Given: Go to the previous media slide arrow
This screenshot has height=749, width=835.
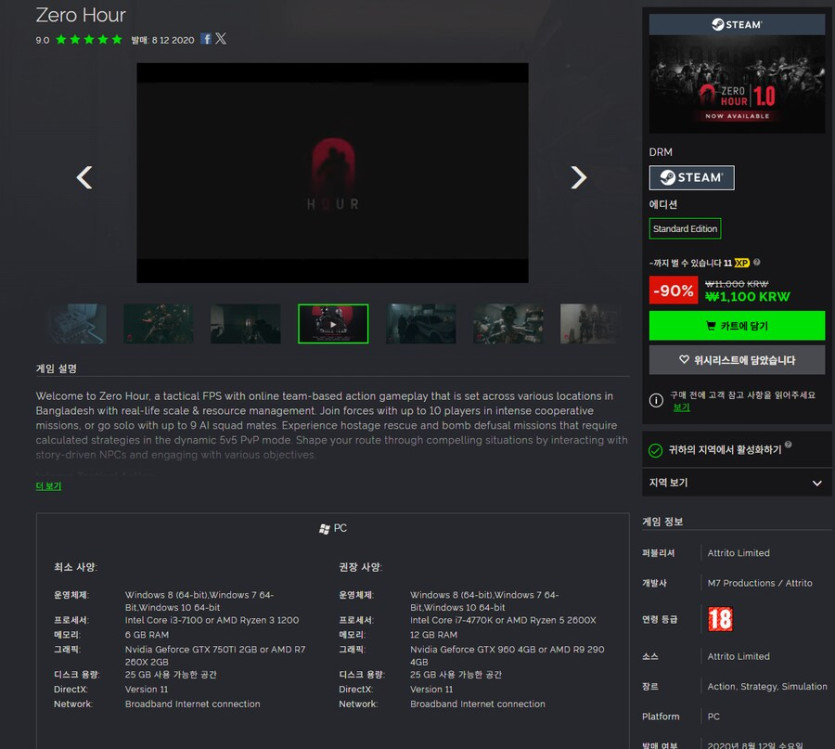Looking at the screenshot, I should [x=85, y=178].
